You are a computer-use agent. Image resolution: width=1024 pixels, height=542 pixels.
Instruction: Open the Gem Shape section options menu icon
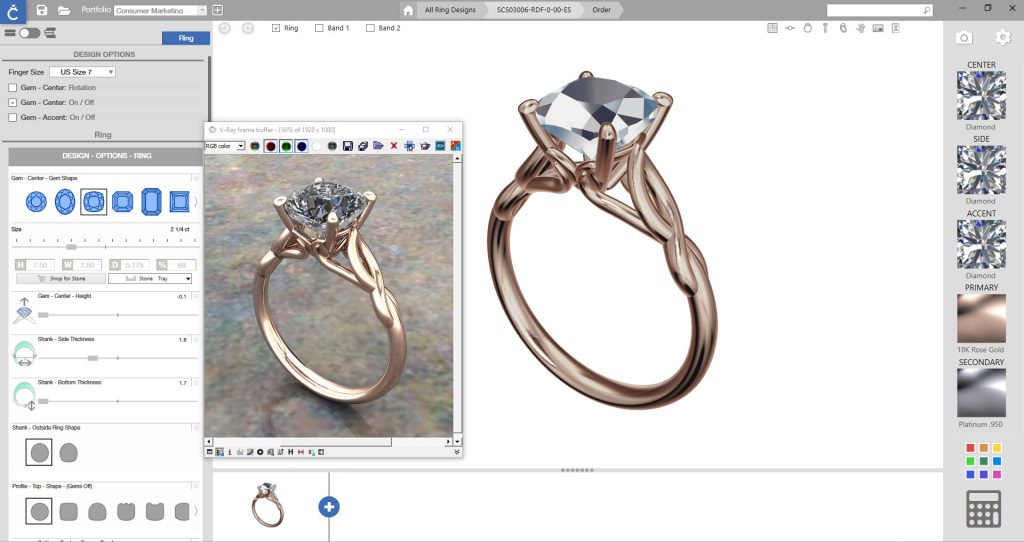[195, 178]
